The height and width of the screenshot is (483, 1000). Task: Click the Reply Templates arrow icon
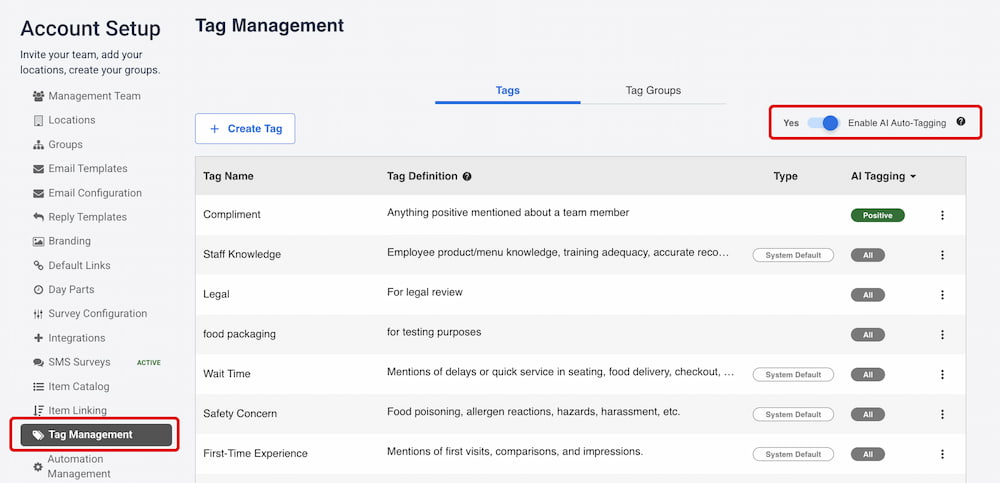tap(38, 217)
